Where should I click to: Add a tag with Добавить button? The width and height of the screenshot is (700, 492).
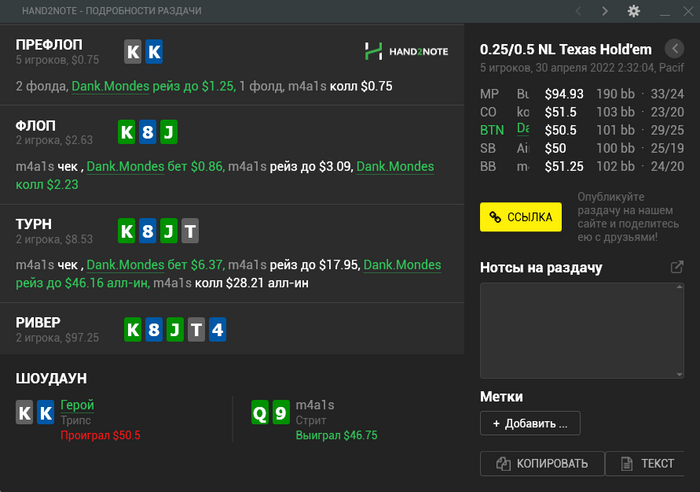[530, 423]
